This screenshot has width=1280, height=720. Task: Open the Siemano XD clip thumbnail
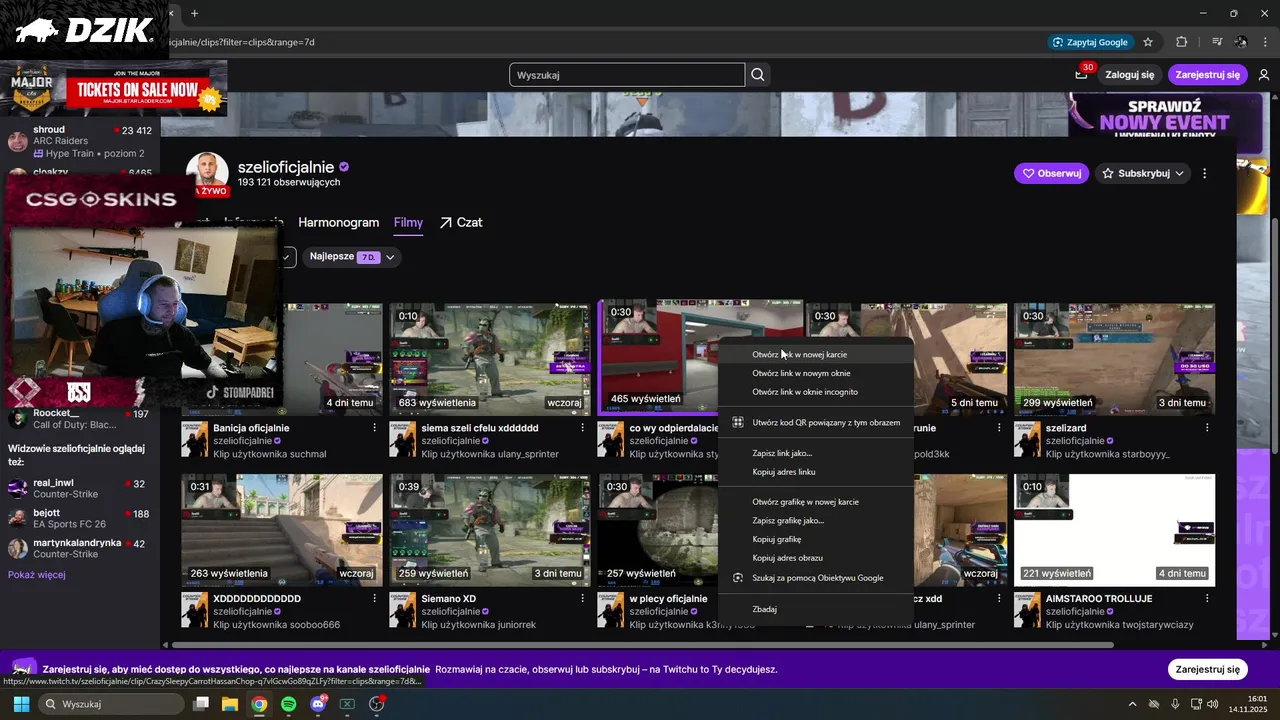490,530
